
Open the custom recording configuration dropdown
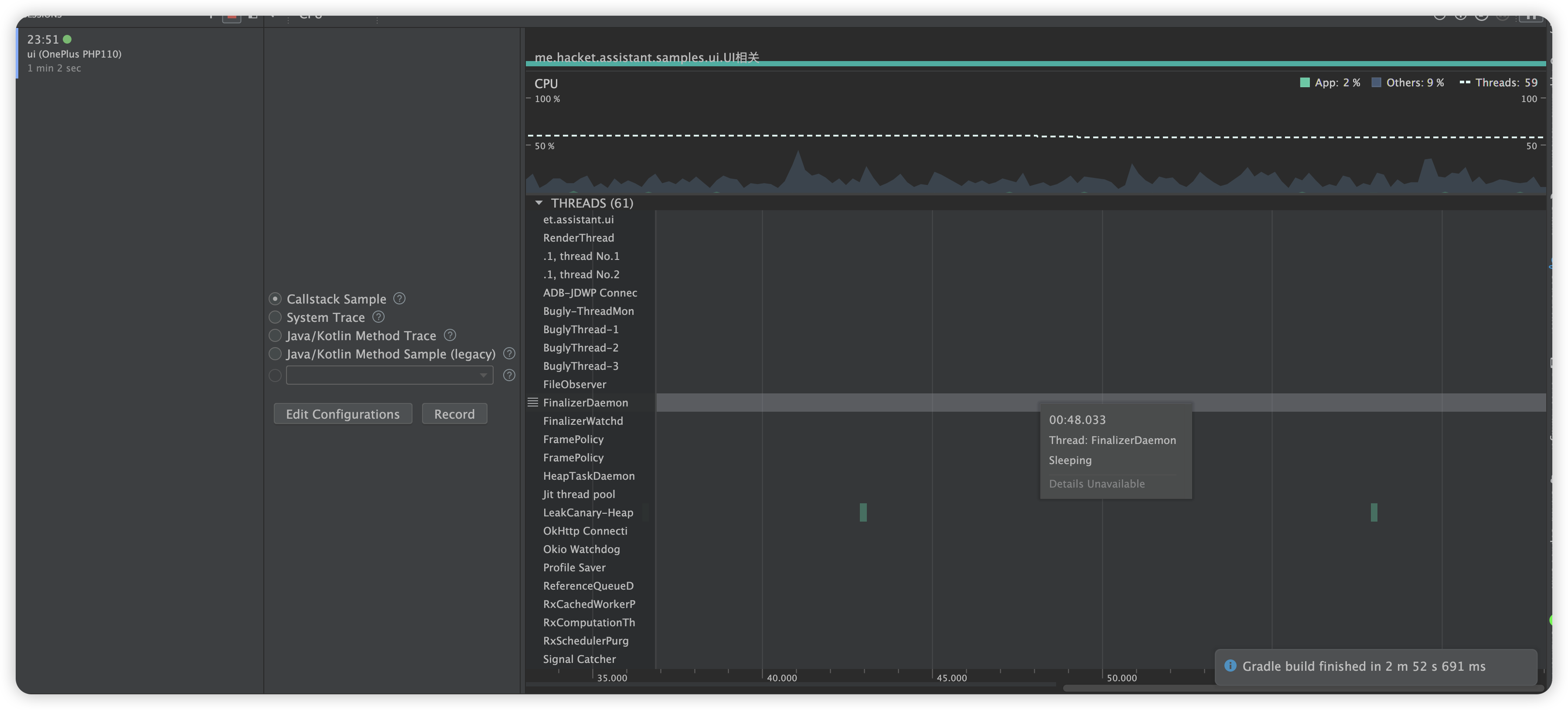click(x=389, y=375)
